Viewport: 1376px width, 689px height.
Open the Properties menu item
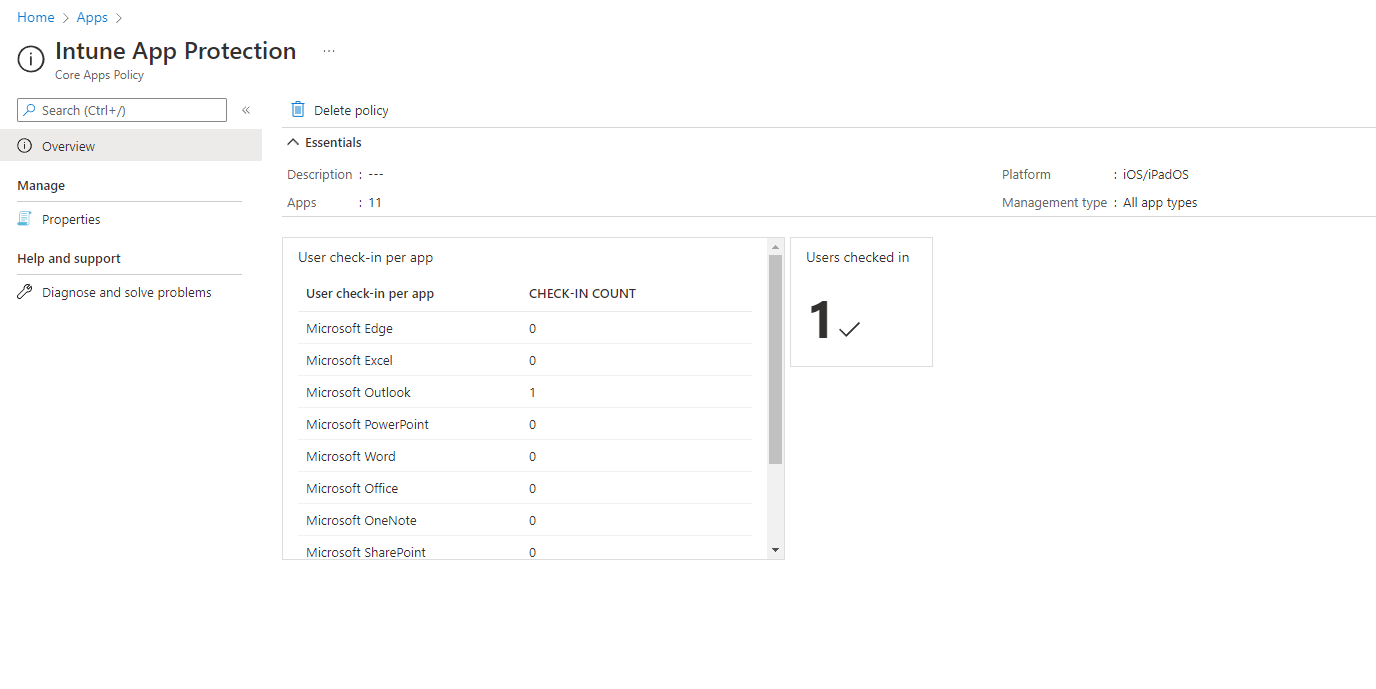click(71, 219)
